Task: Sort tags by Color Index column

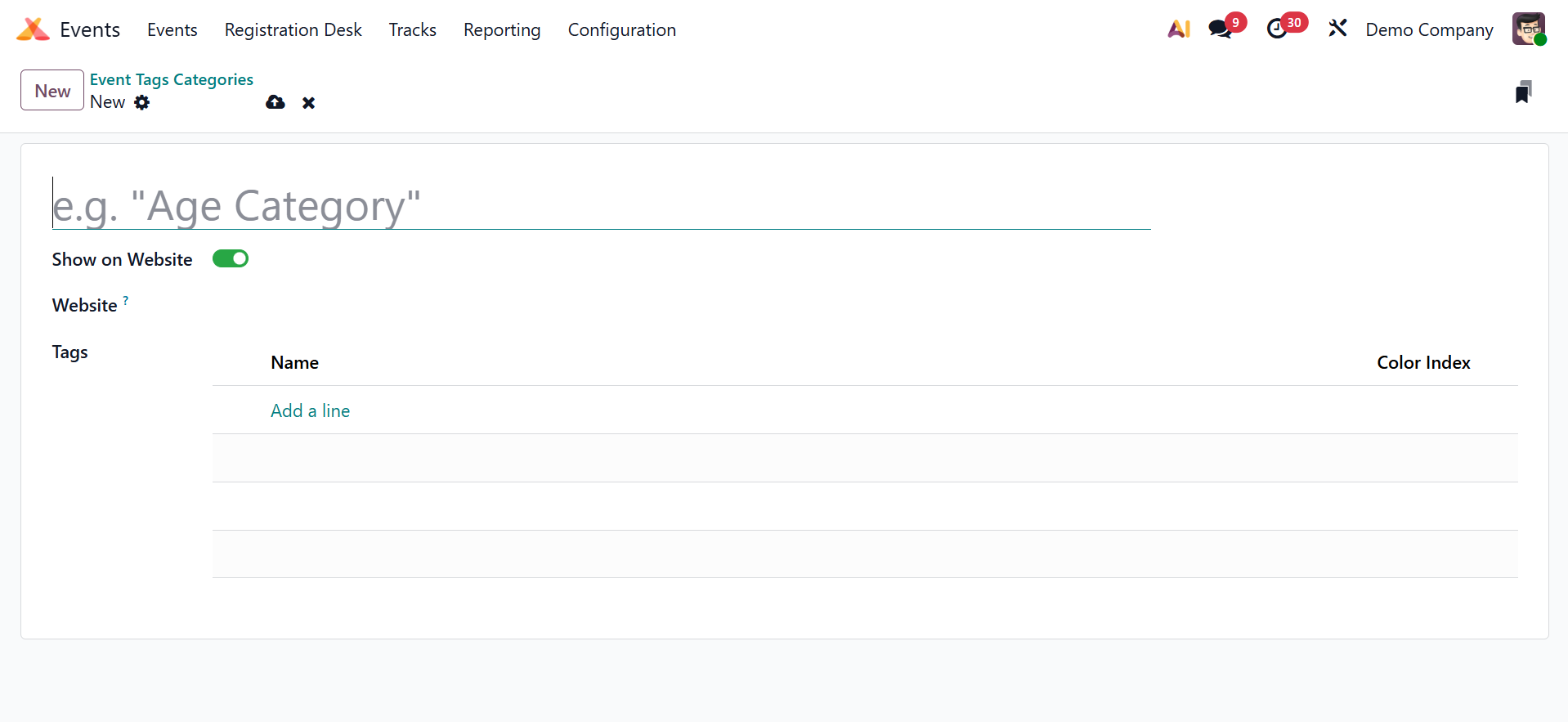Action: coord(1423,362)
